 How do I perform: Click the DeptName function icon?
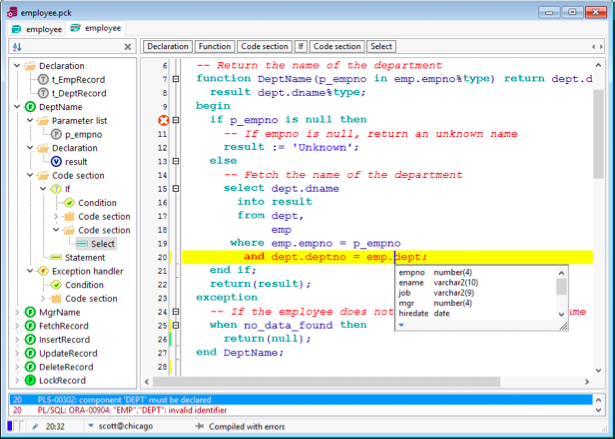point(30,107)
